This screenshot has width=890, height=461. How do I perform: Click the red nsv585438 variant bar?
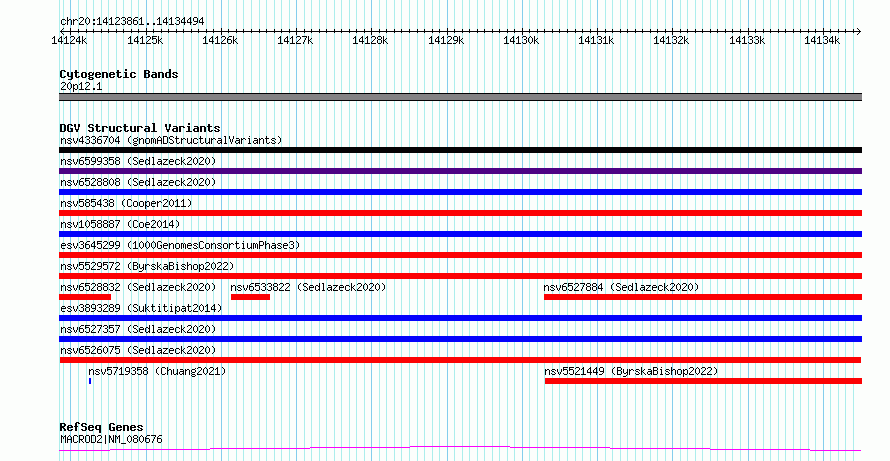pos(460,213)
